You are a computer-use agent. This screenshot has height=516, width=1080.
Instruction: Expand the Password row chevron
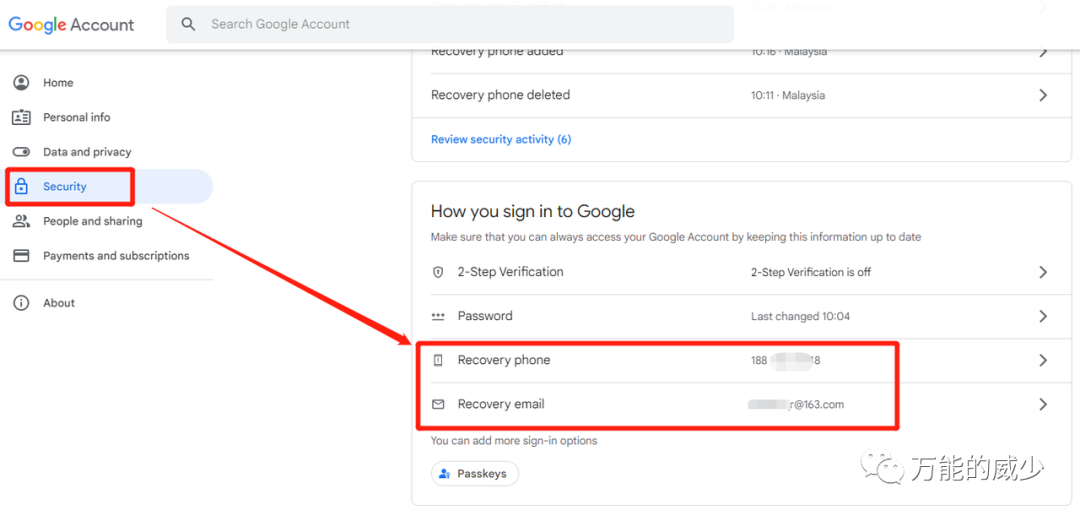(x=1043, y=316)
